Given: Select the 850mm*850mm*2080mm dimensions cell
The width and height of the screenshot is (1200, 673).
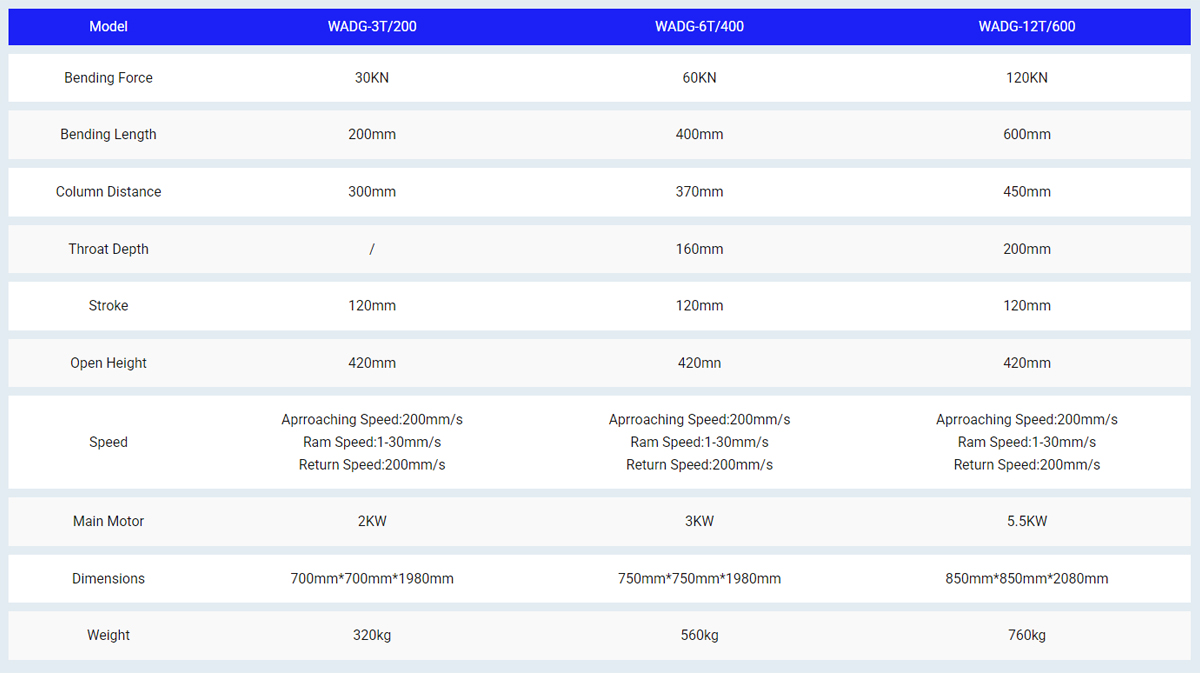Looking at the screenshot, I should tap(1026, 579).
